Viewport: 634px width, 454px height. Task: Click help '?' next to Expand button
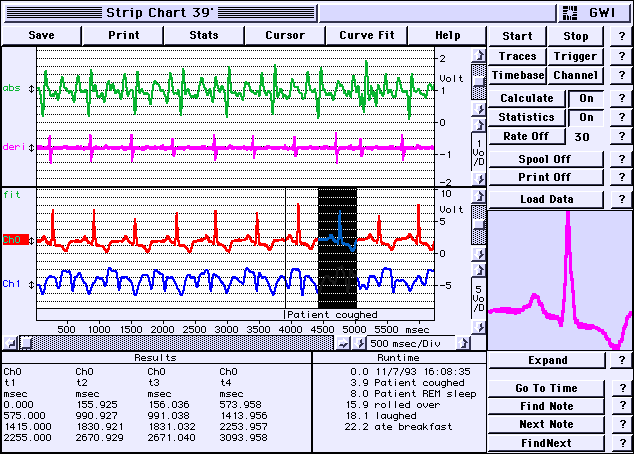coord(621,360)
